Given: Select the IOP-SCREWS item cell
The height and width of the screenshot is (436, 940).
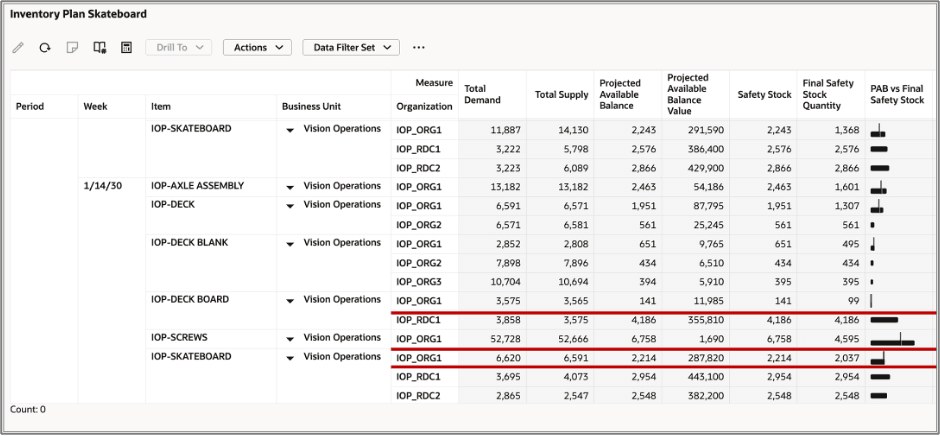Looking at the screenshot, I should [179, 338].
